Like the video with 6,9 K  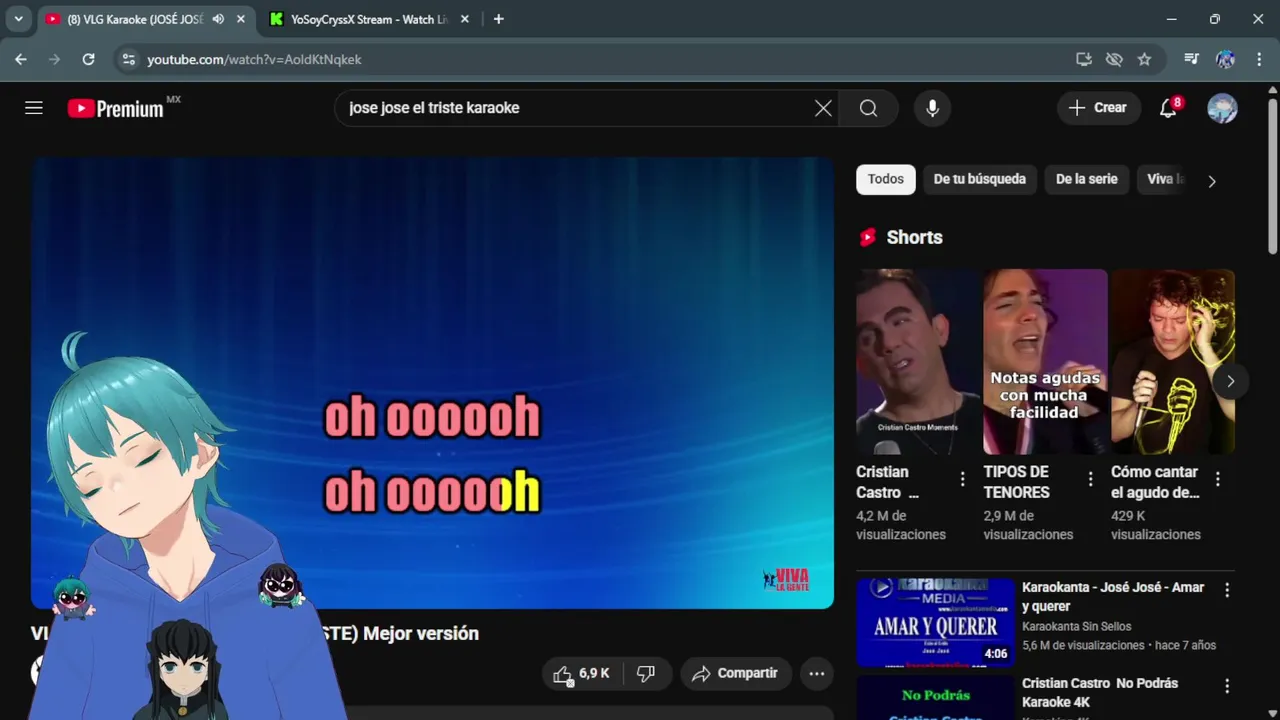coord(581,674)
